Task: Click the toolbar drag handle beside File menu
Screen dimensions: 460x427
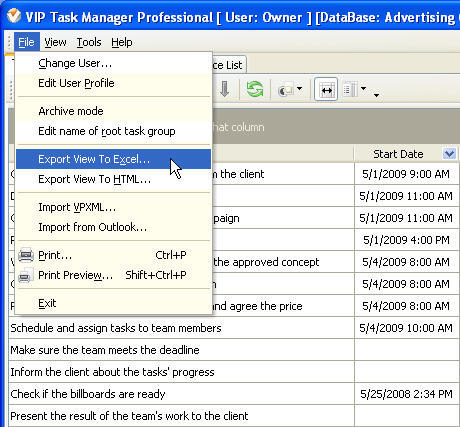Action: [9, 42]
